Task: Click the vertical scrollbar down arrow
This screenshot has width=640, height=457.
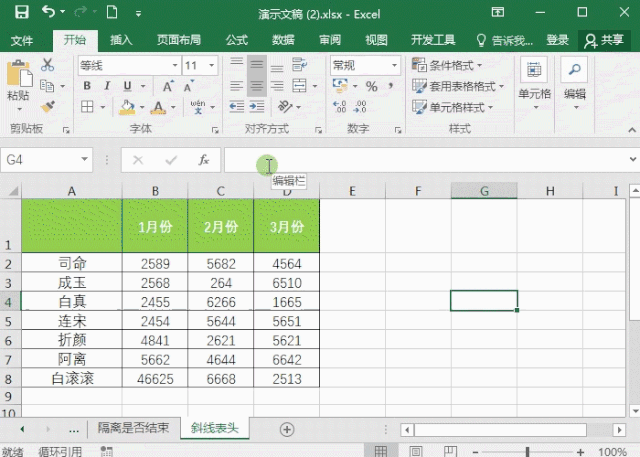Action: click(634, 410)
